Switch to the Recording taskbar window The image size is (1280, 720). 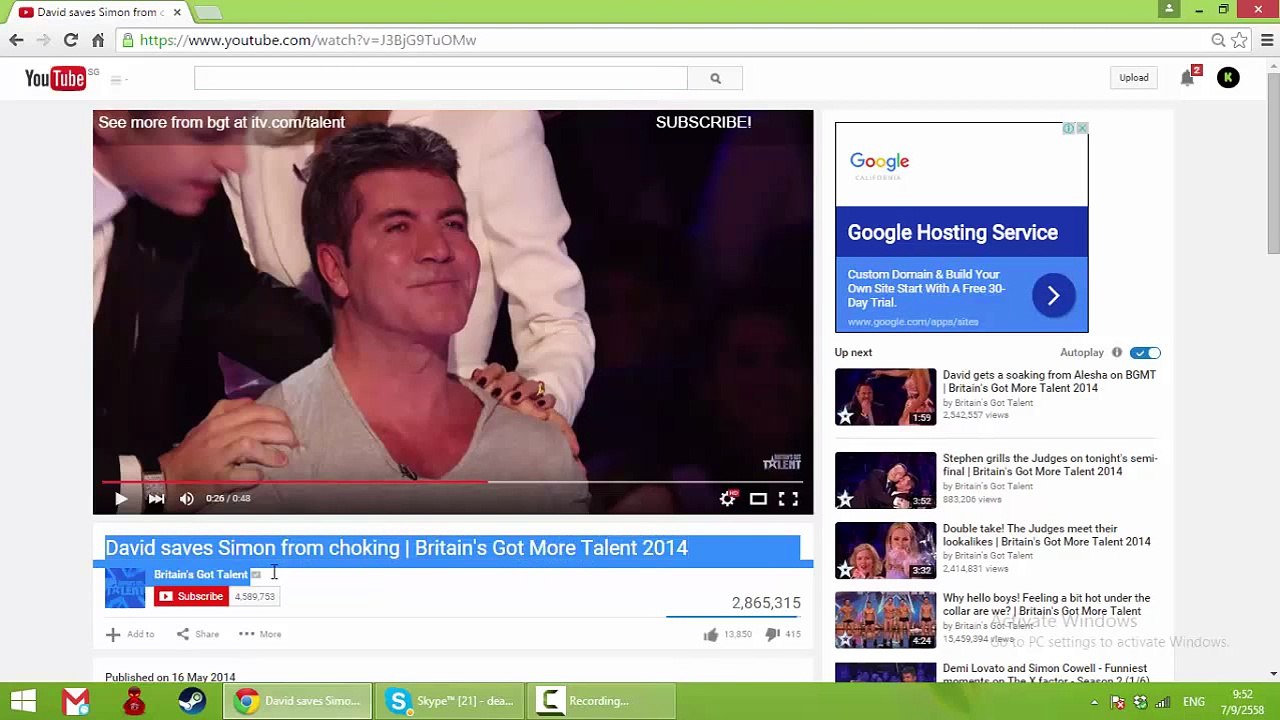click(601, 701)
